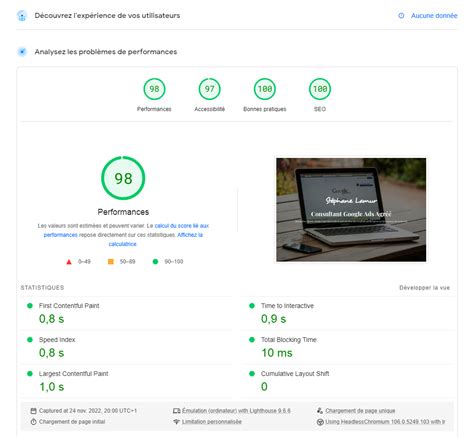Jump to the Accessibilité 97 score gauge

point(209,89)
